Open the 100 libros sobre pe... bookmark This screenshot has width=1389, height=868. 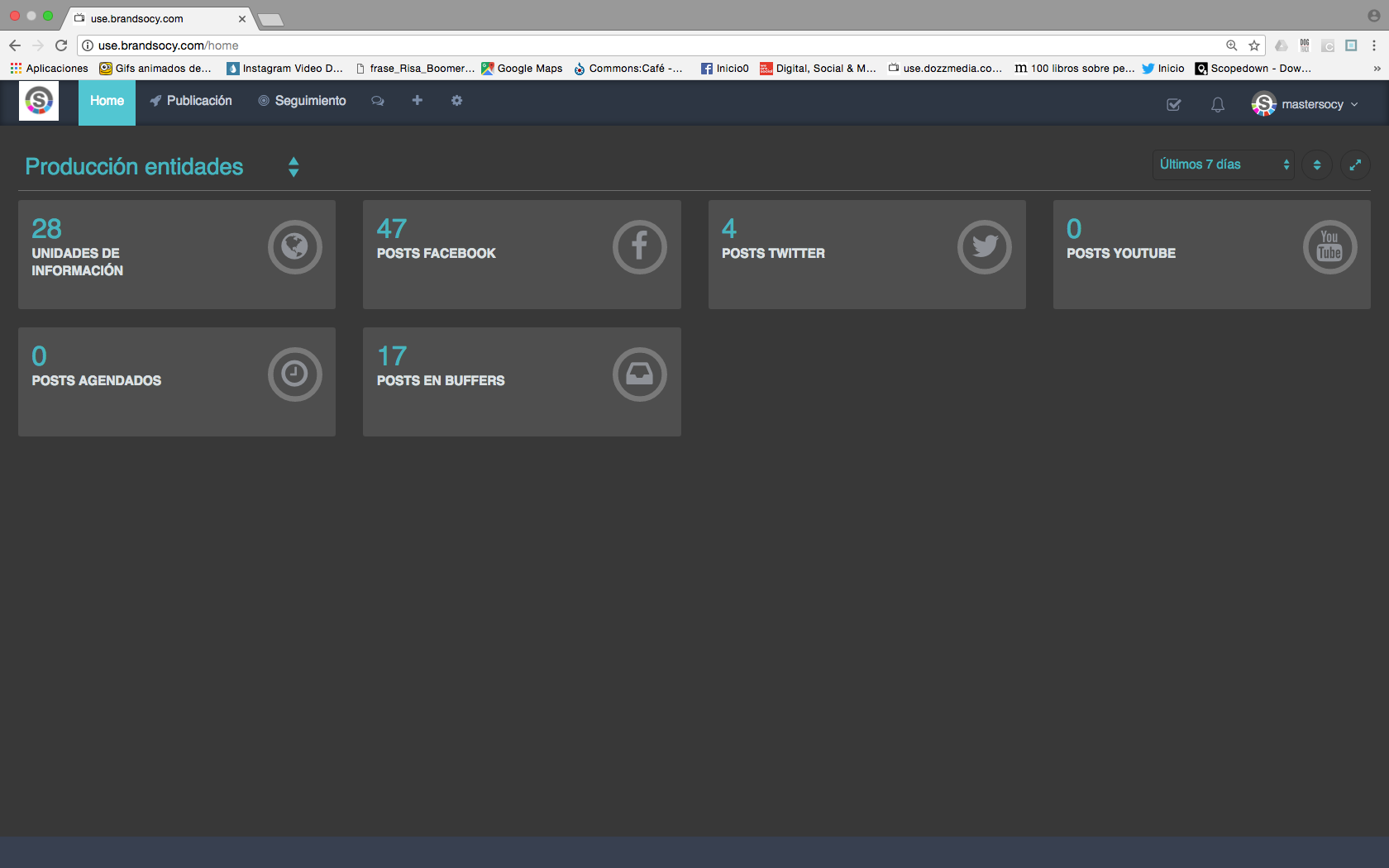[x=1075, y=69]
